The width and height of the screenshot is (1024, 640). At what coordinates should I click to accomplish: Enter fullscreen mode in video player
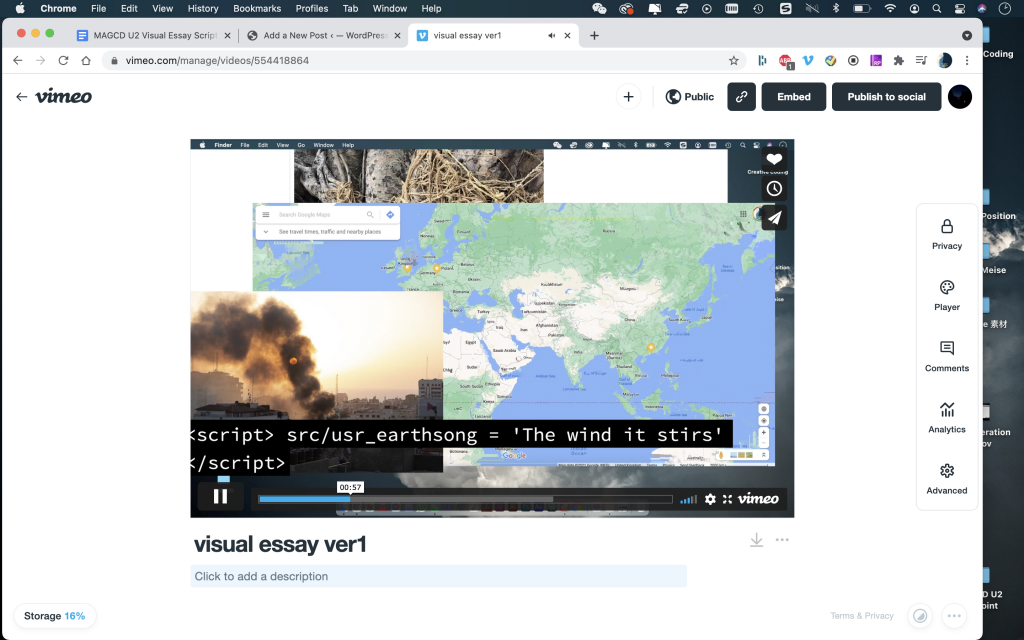tap(727, 499)
